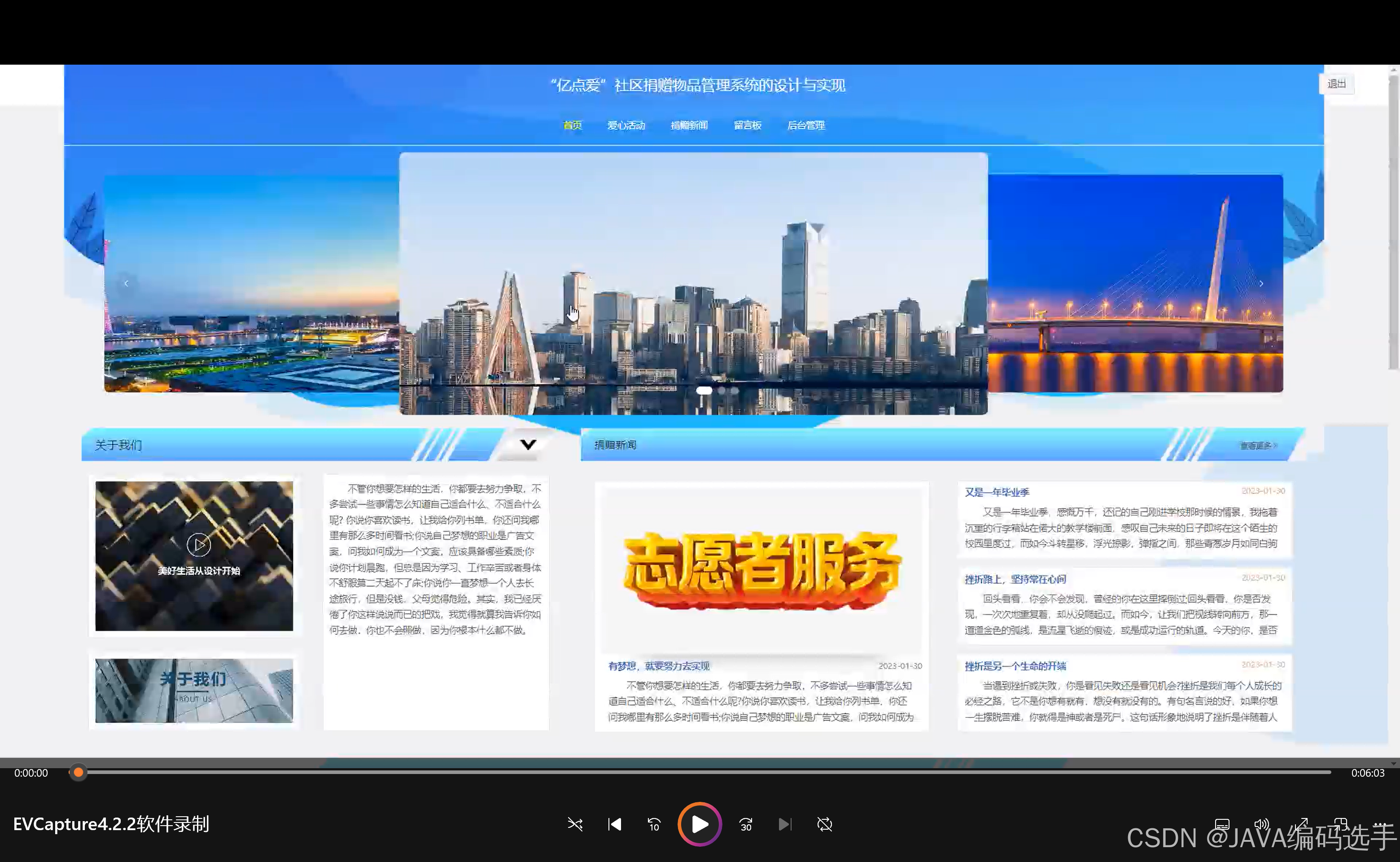This screenshot has width=1400, height=862.
Task: Seek to the middle of the timeline
Action: click(x=700, y=773)
